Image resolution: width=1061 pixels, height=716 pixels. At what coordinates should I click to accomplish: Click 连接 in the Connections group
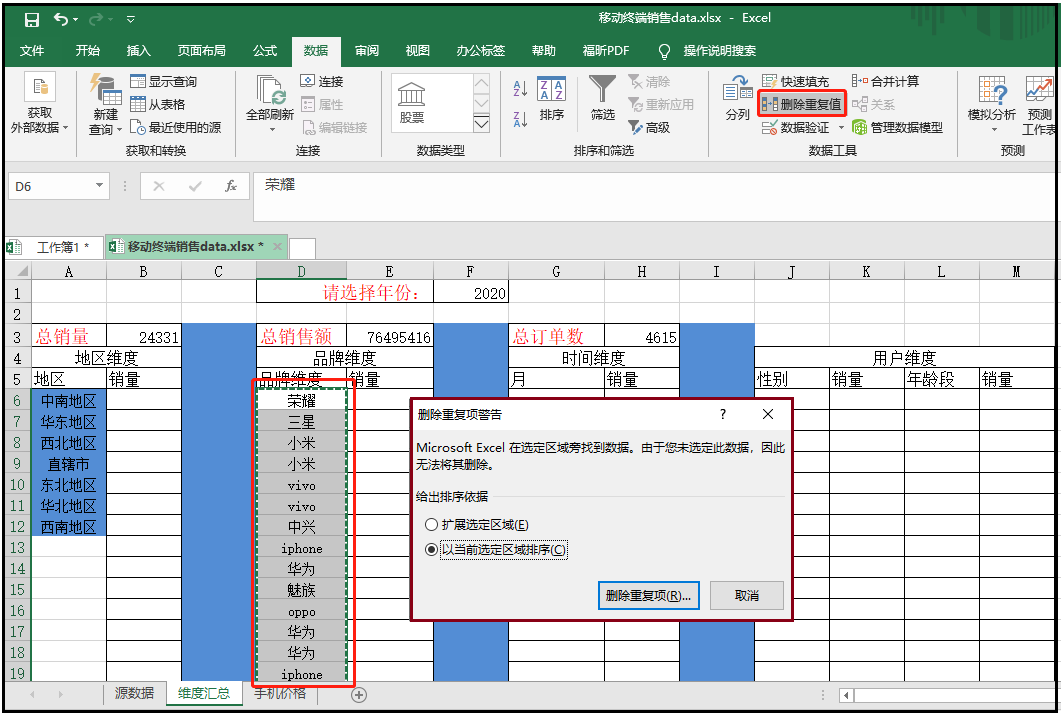coord(322,81)
